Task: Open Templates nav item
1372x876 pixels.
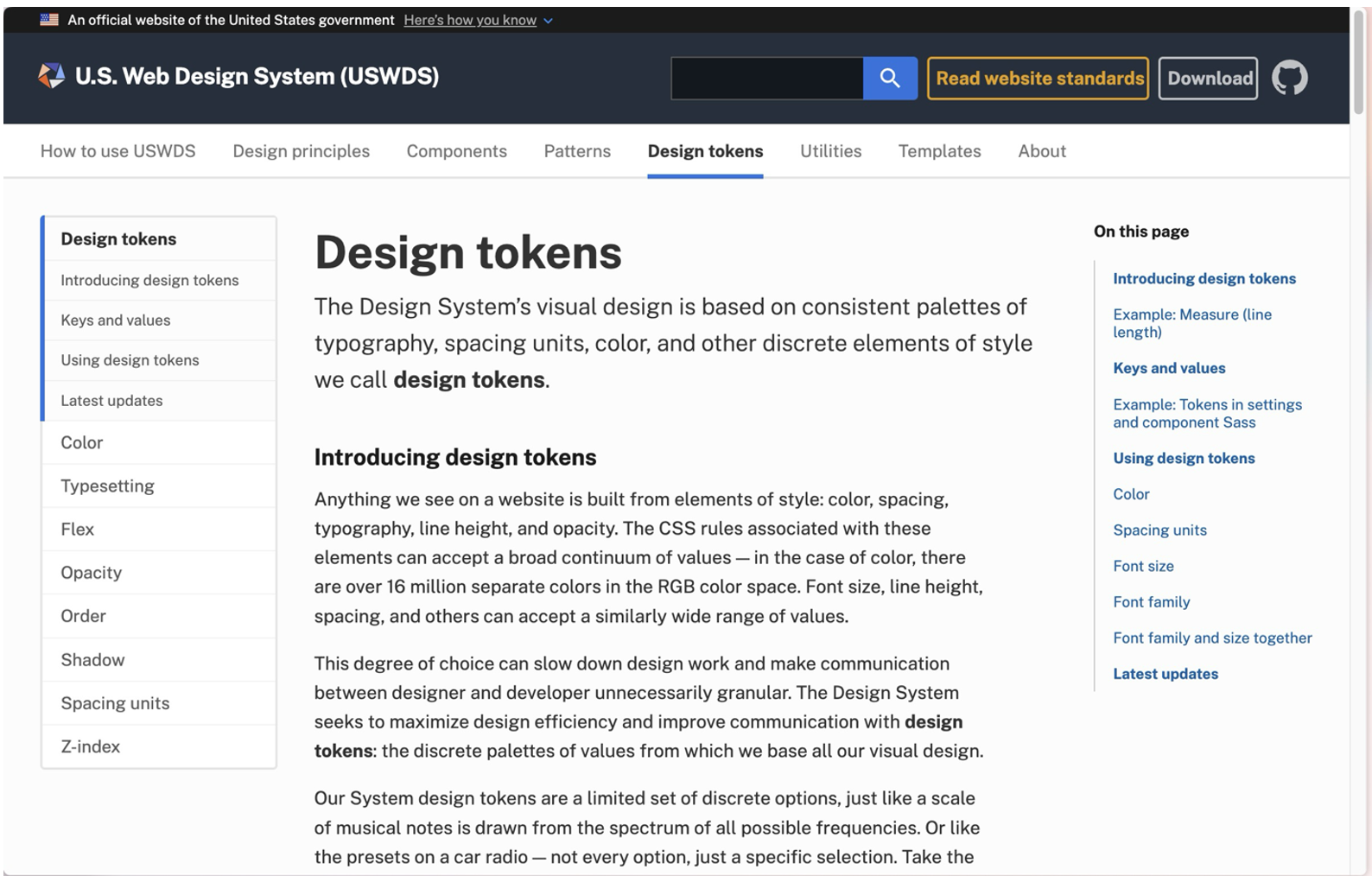Action: [x=940, y=151]
